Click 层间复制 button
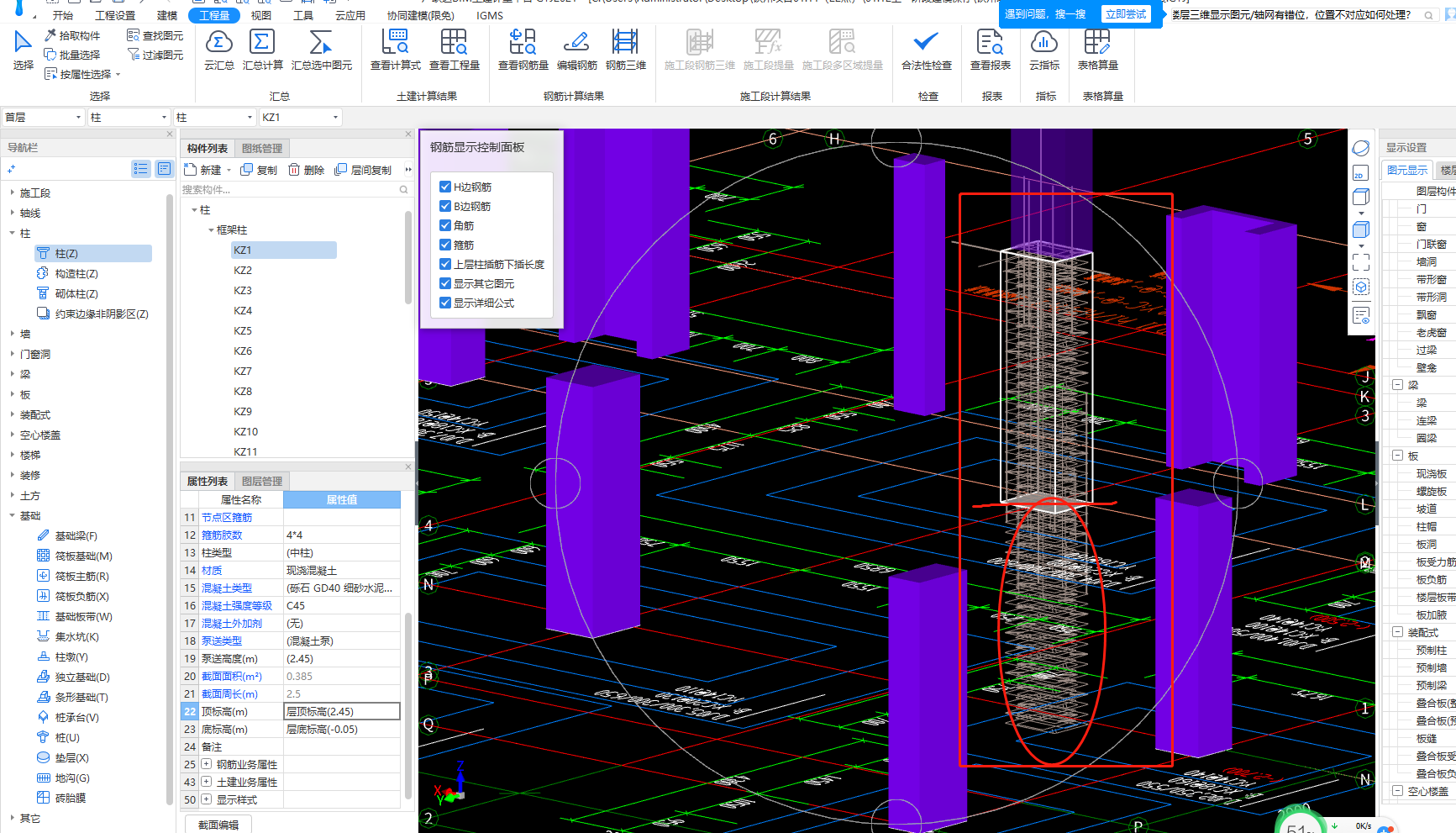The image size is (1456, 833). point(363,170)
